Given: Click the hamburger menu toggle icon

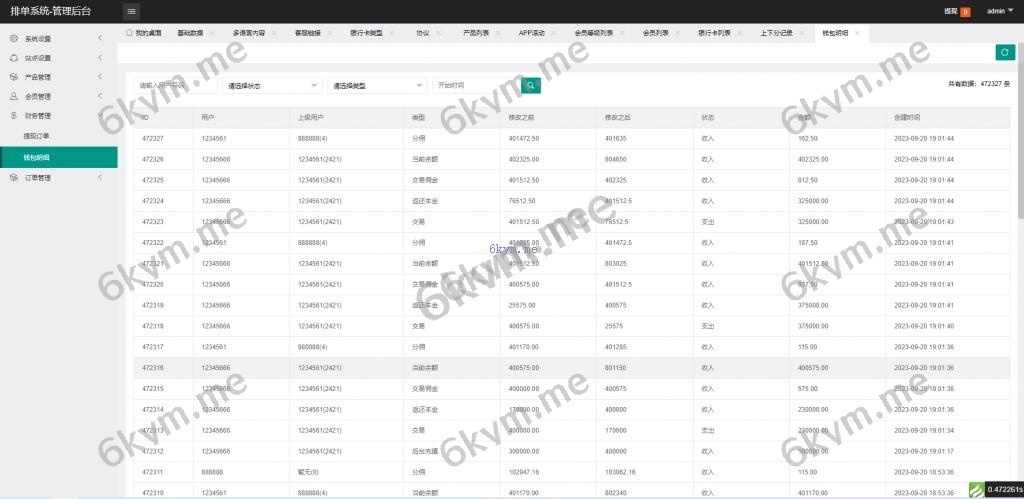Looking at the screenshot, I should tap(132, 11).
